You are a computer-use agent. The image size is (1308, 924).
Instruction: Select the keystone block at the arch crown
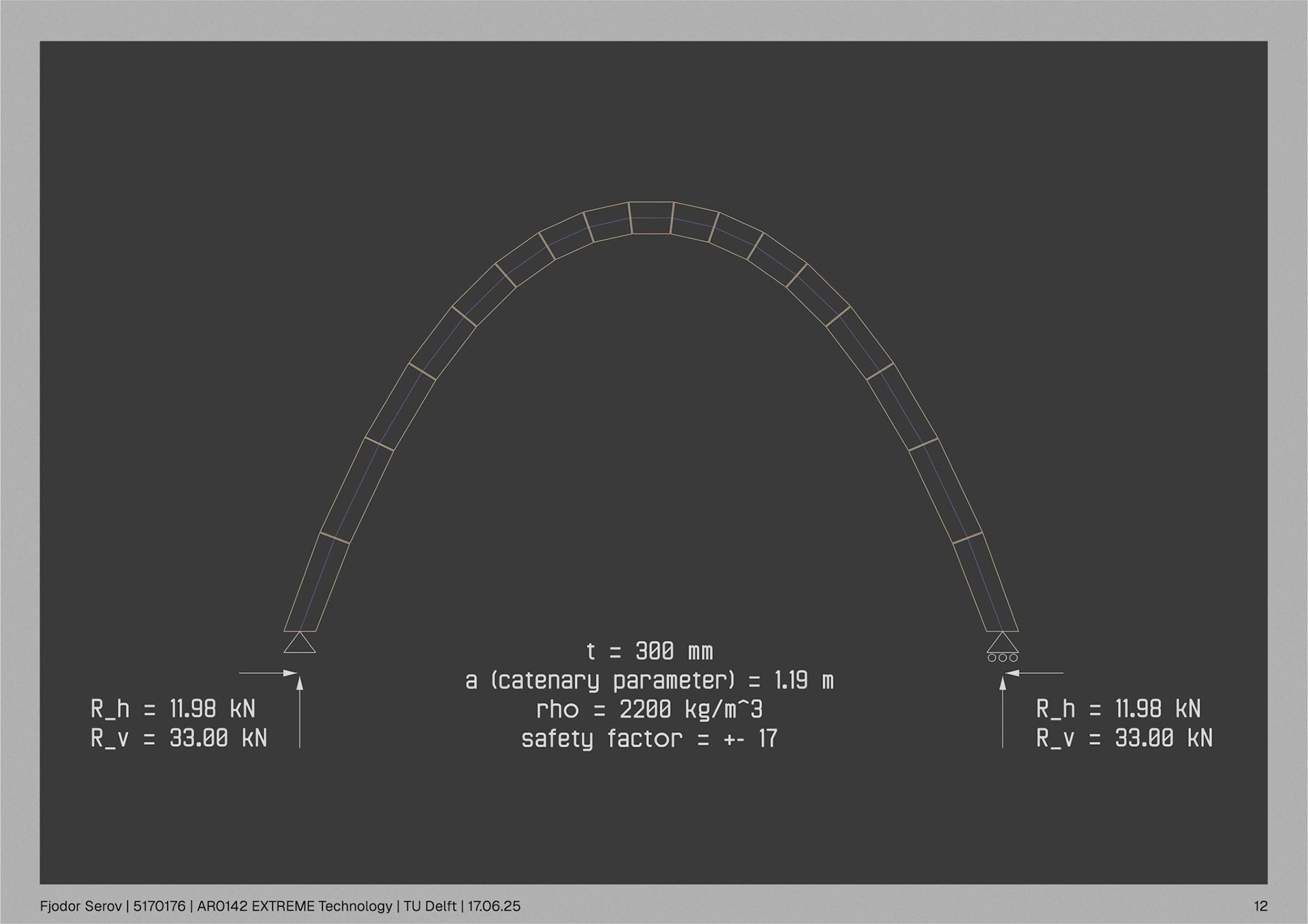[x=651, y=218]
